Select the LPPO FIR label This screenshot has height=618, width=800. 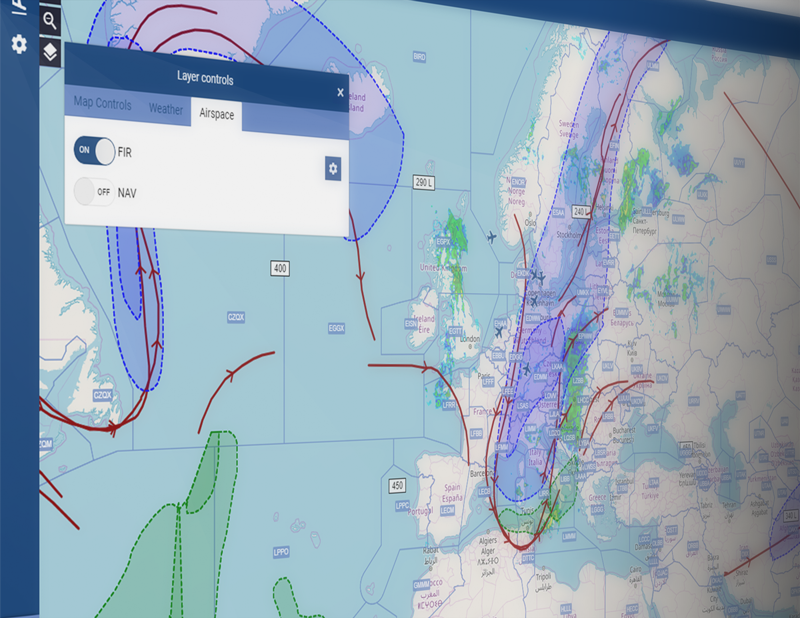coord(281,552)
